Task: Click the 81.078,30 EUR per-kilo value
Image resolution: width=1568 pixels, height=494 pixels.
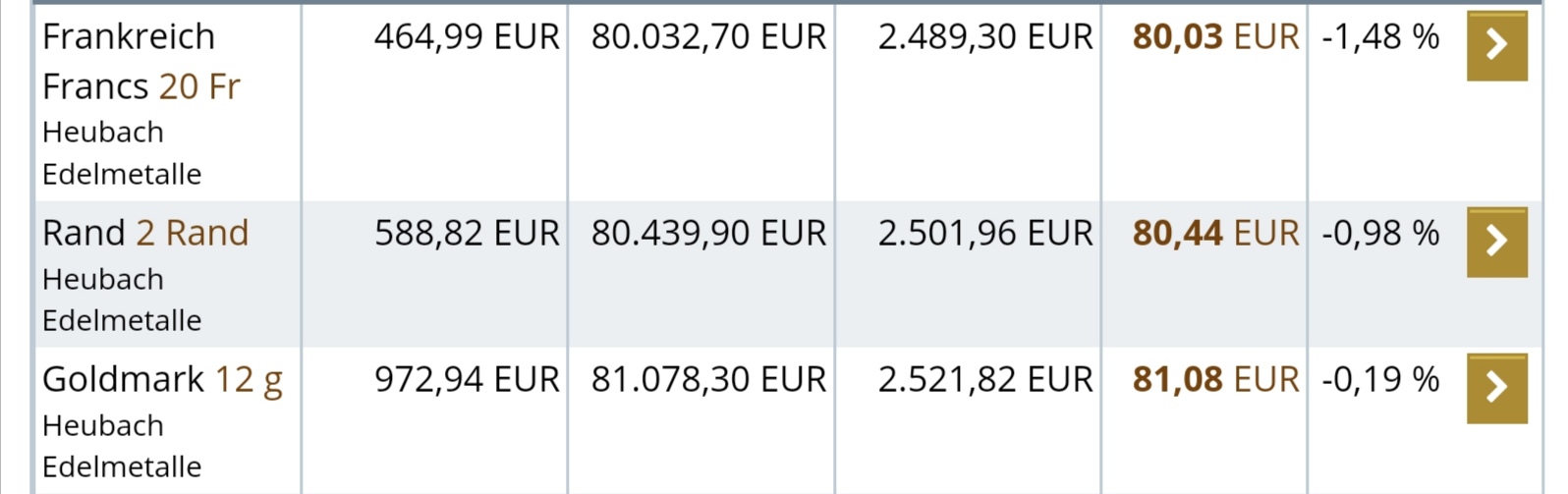Action: [708, 380]
